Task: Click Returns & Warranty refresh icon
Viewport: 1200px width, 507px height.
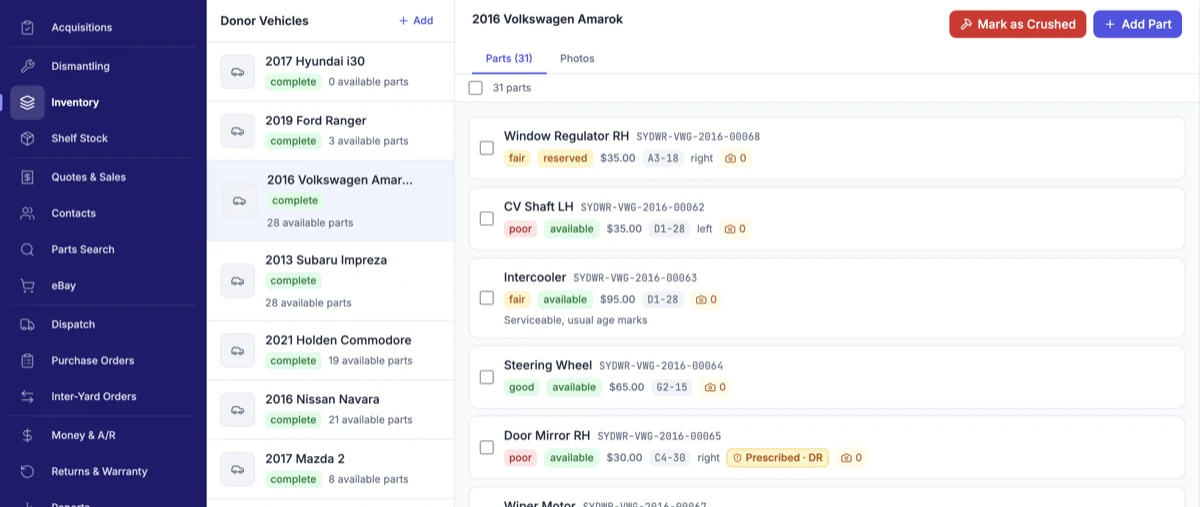Action: click(27, 471)
